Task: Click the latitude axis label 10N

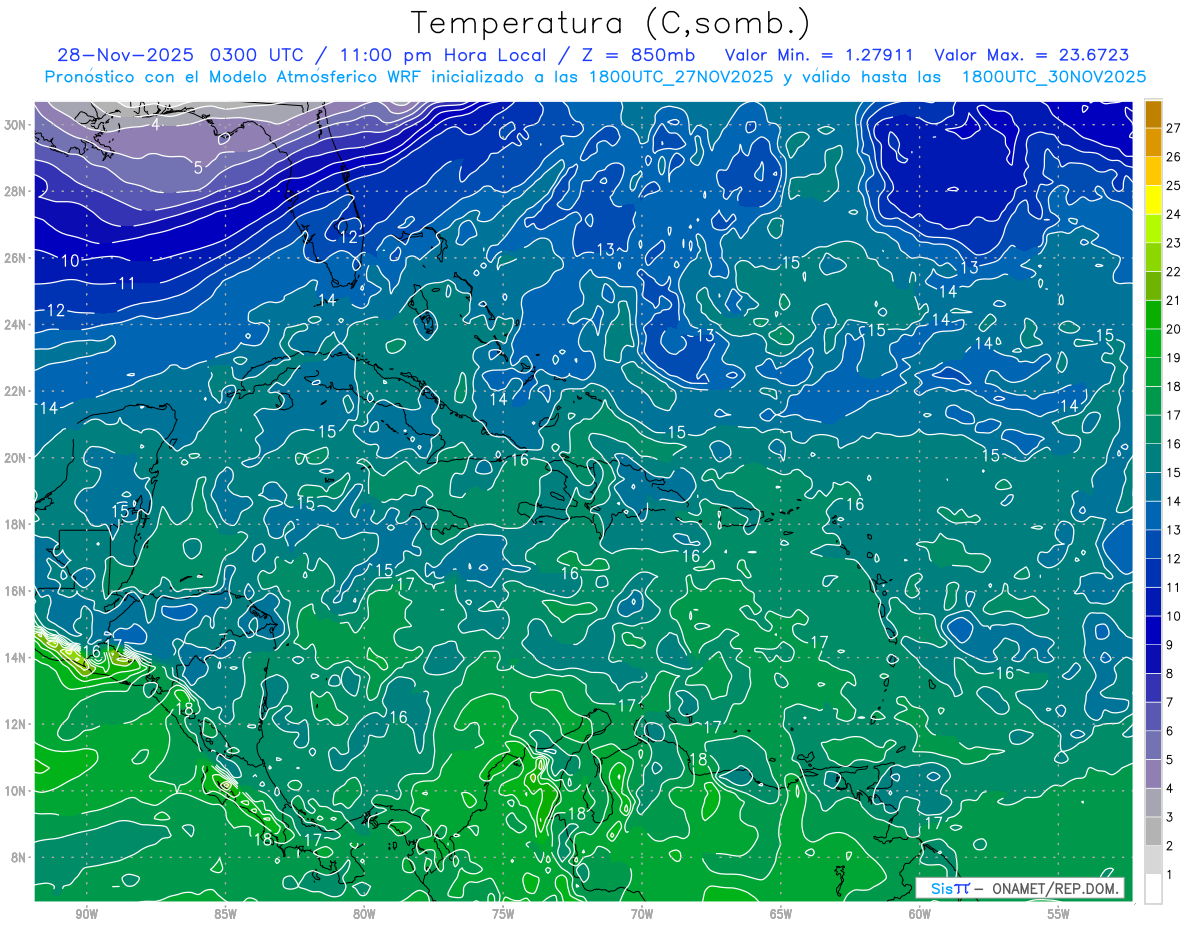Action: coord(15,791)
